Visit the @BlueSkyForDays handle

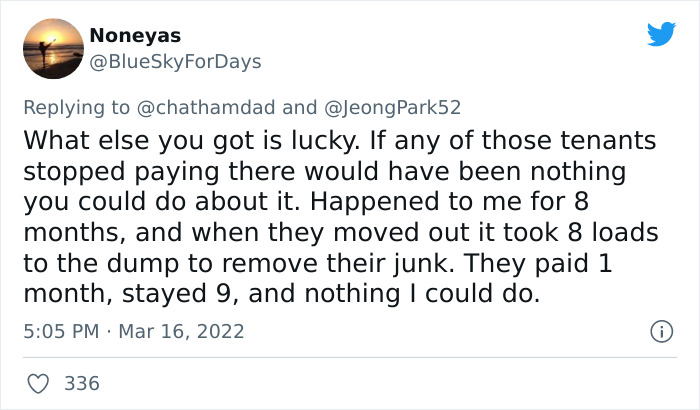click(175, 62)
